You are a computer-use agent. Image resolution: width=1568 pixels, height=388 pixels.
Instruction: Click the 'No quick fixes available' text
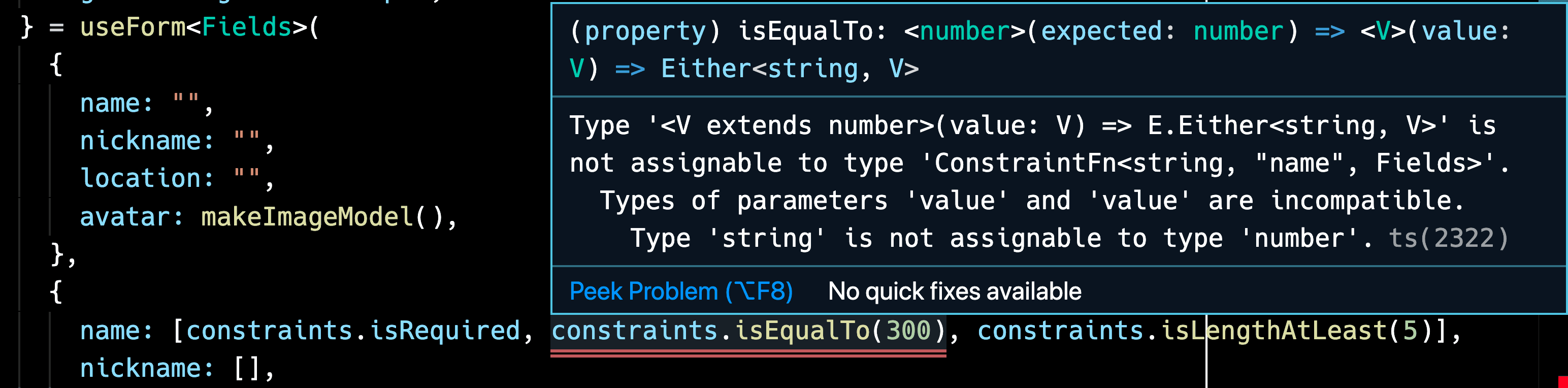point(955,292)
